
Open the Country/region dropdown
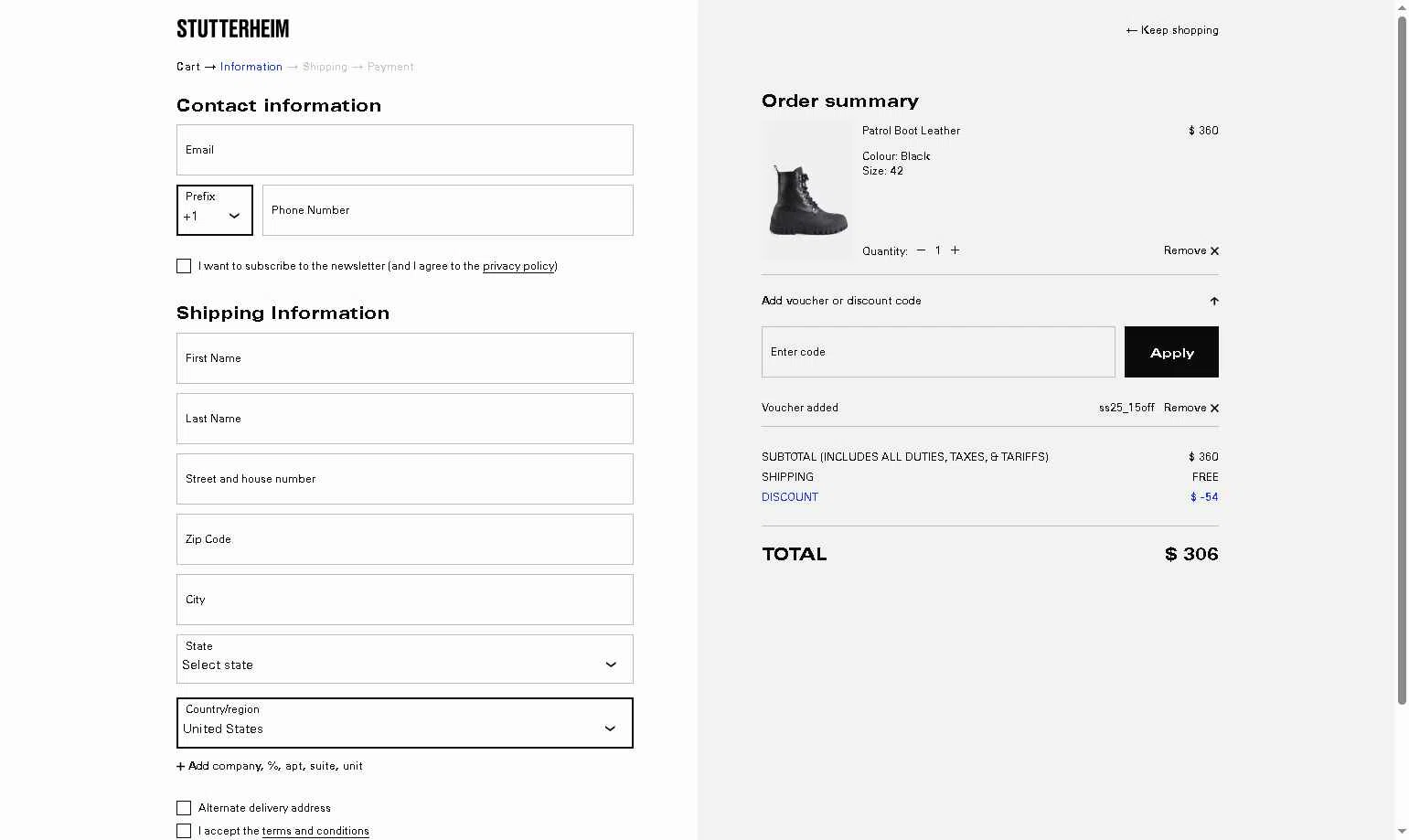click(x=405, y=723)
